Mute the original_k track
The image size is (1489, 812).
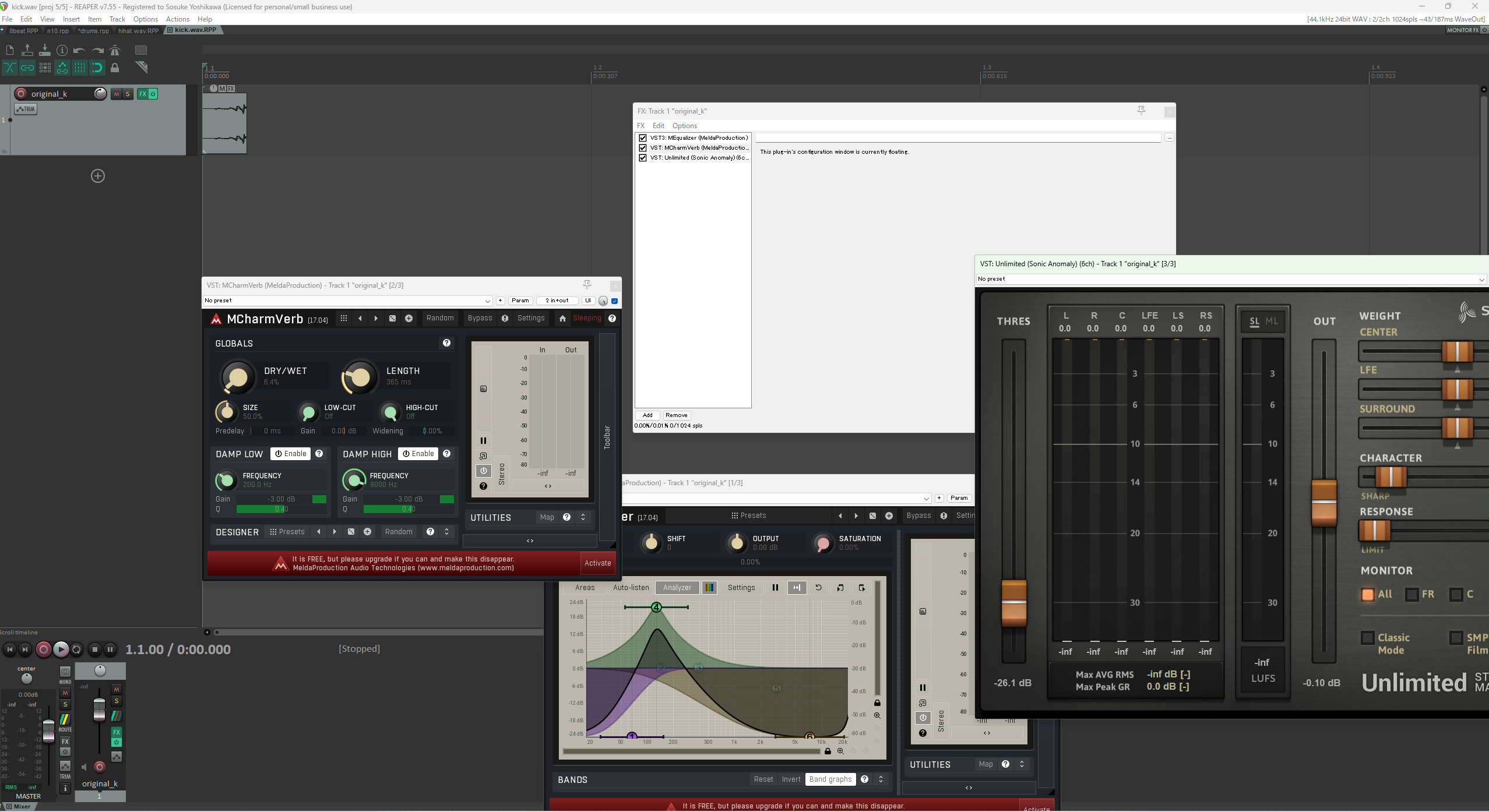pyautogui.click(x=116, y=94)
